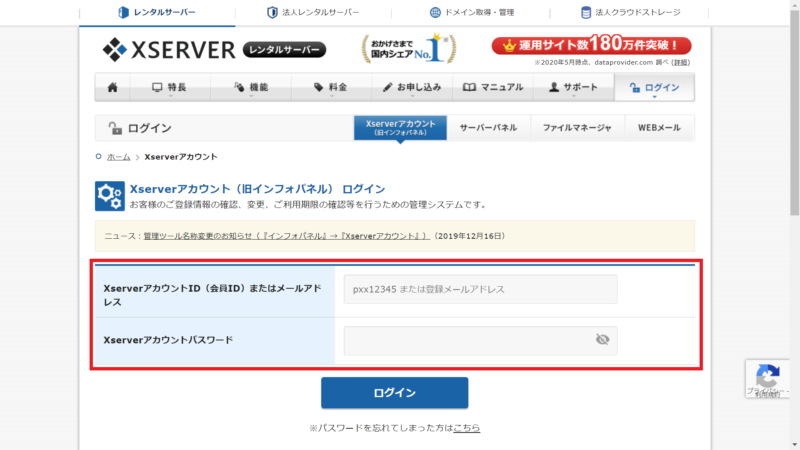Open the ログイン menu in navigation bar
The image size is (800, 450).
[655, 87]
